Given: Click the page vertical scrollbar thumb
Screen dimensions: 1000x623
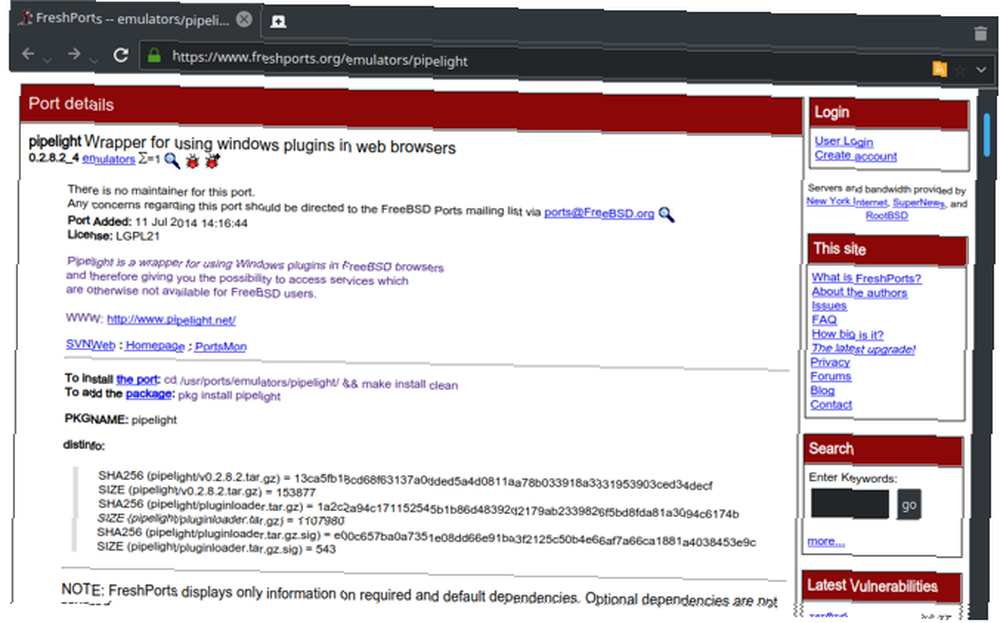Looking at the screenshot, I should click(986, 135).
